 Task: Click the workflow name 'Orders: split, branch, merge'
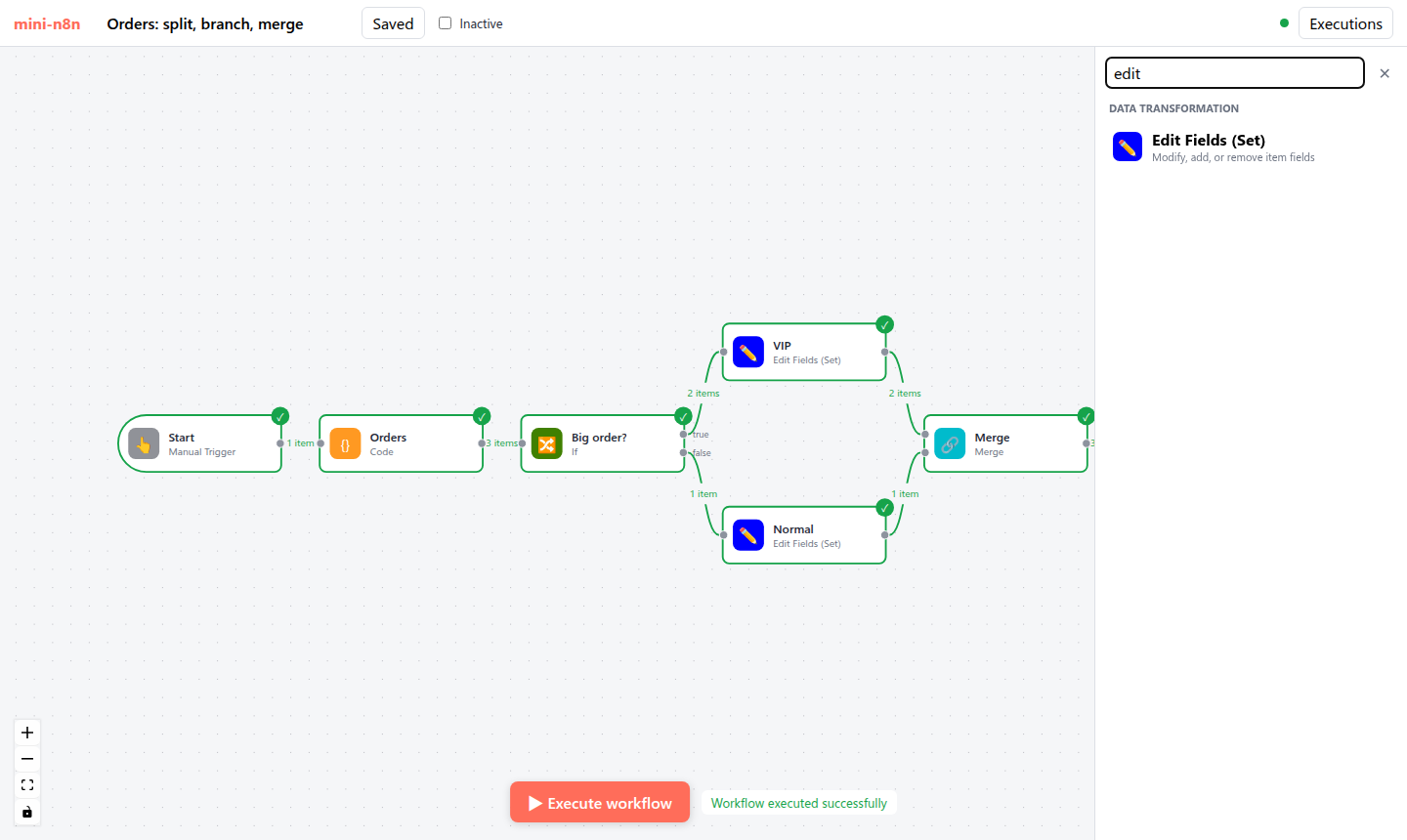[x=205, y=23]
